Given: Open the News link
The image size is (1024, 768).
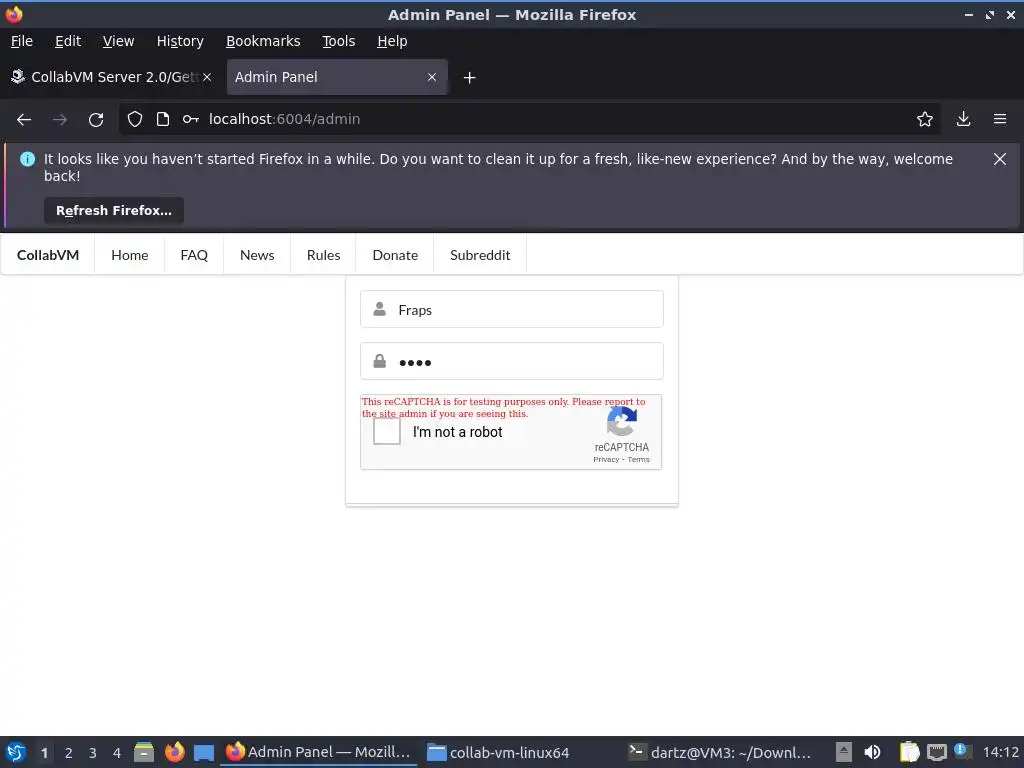Looking at the screenshot, I should pyautogui.click(x=257, y=255).
